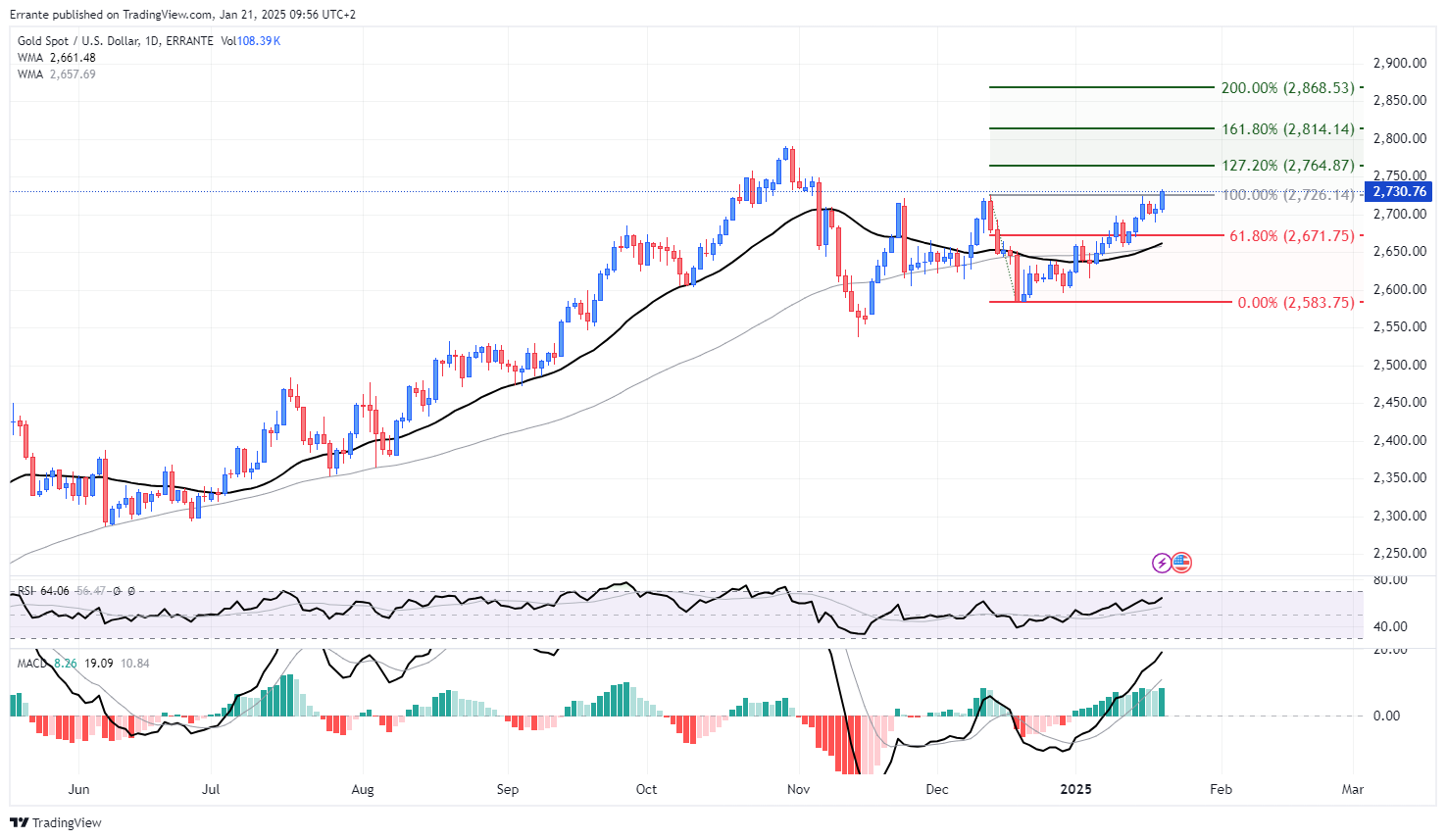Select the current price label 2,730.76
Image resolution: width=1446 pixels, height=840 pixels.
1399,191
